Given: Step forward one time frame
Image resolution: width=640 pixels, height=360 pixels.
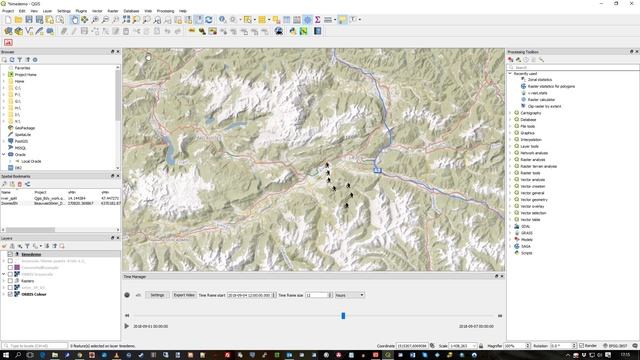Looking at the screenshot, I should pos(500,316).
